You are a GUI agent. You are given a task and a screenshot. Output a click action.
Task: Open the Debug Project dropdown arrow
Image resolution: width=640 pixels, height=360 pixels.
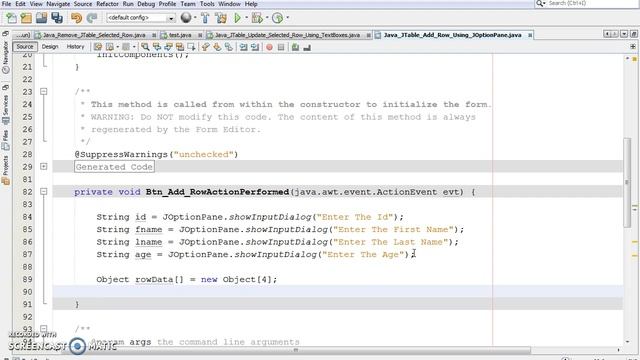pyautogui.click(x=267, y=18)
